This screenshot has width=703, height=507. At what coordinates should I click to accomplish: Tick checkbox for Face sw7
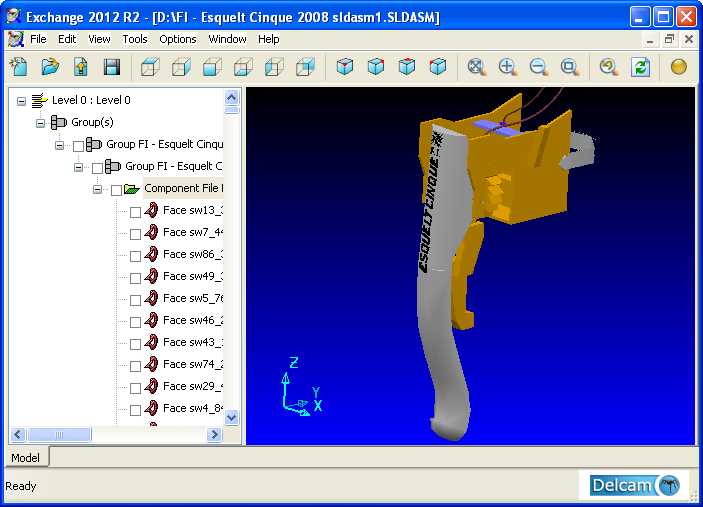click(x=135, y=234)
